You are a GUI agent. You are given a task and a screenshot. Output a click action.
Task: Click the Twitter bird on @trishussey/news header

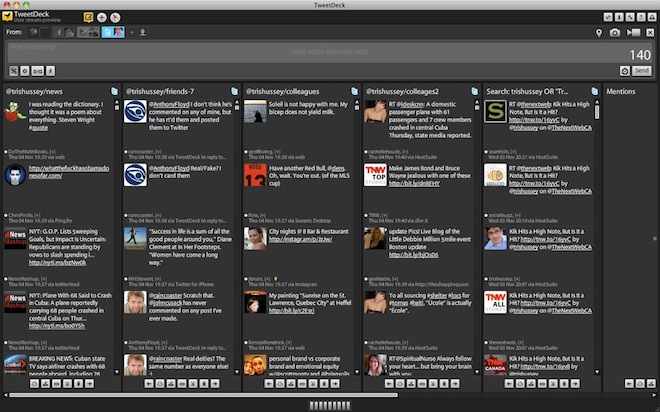[114, 91]
